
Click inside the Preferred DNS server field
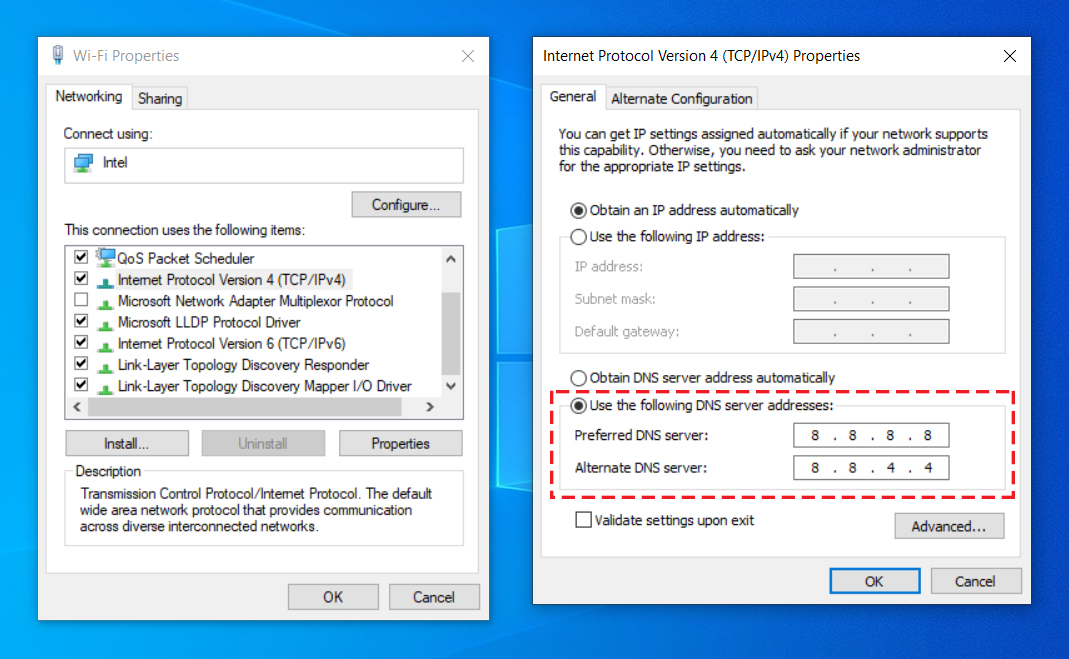click(x=870, y=435)
